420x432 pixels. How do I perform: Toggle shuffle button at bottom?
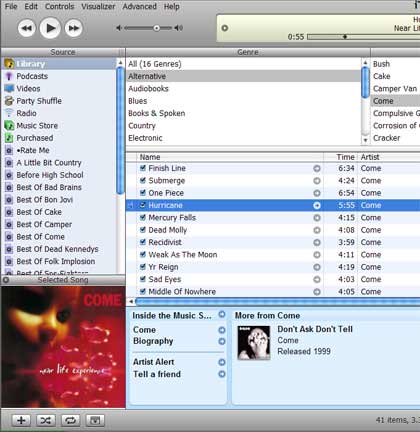[46, 420]
